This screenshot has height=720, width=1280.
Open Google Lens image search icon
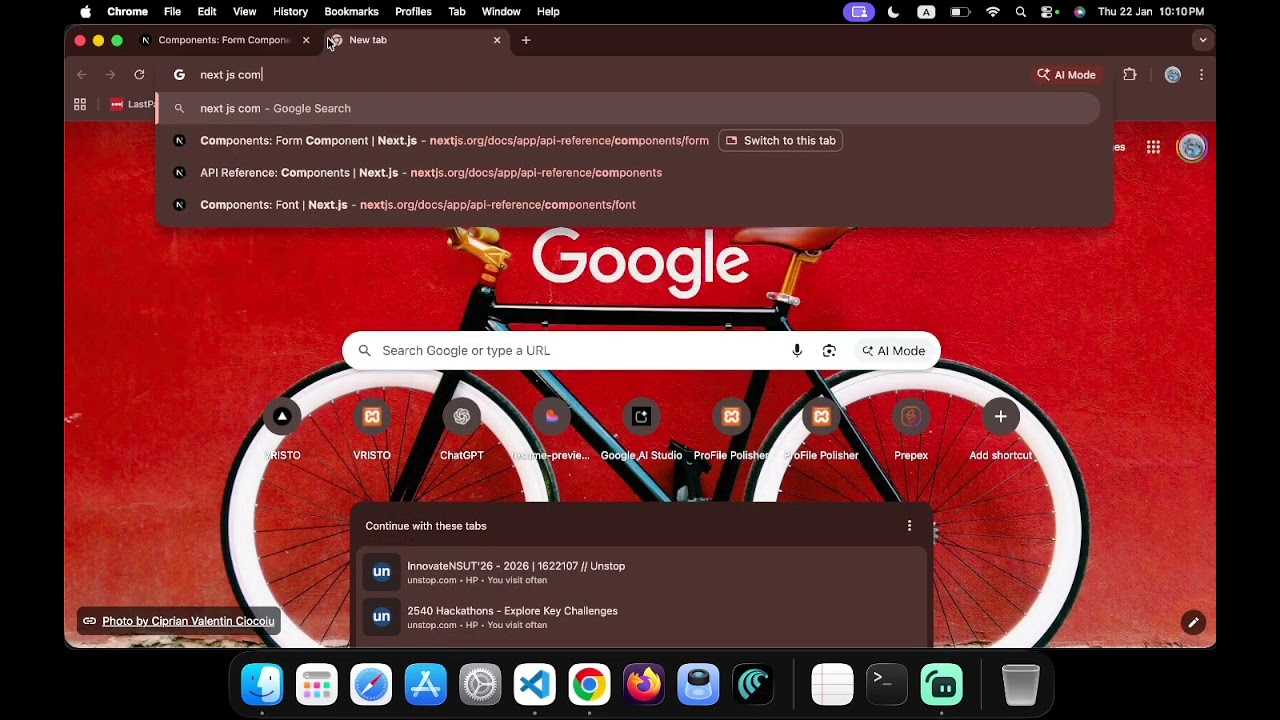pyautogui.click(x=829, y=351)
